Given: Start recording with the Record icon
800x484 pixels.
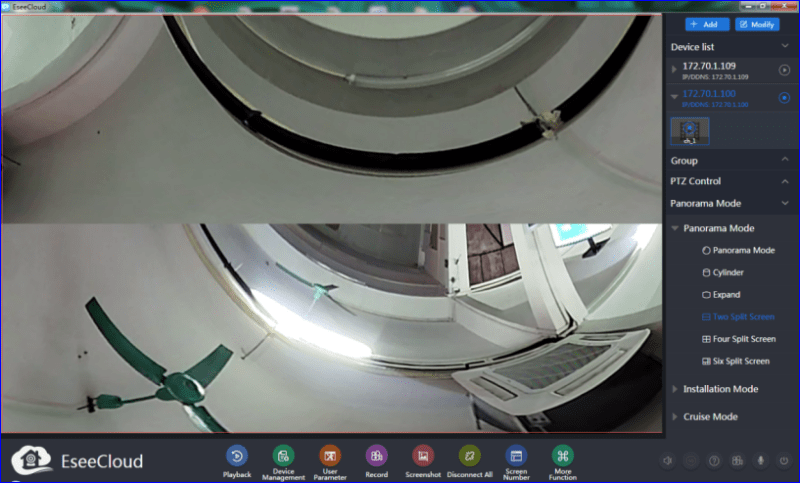Looking at the screenshot, I should (376, 457).
